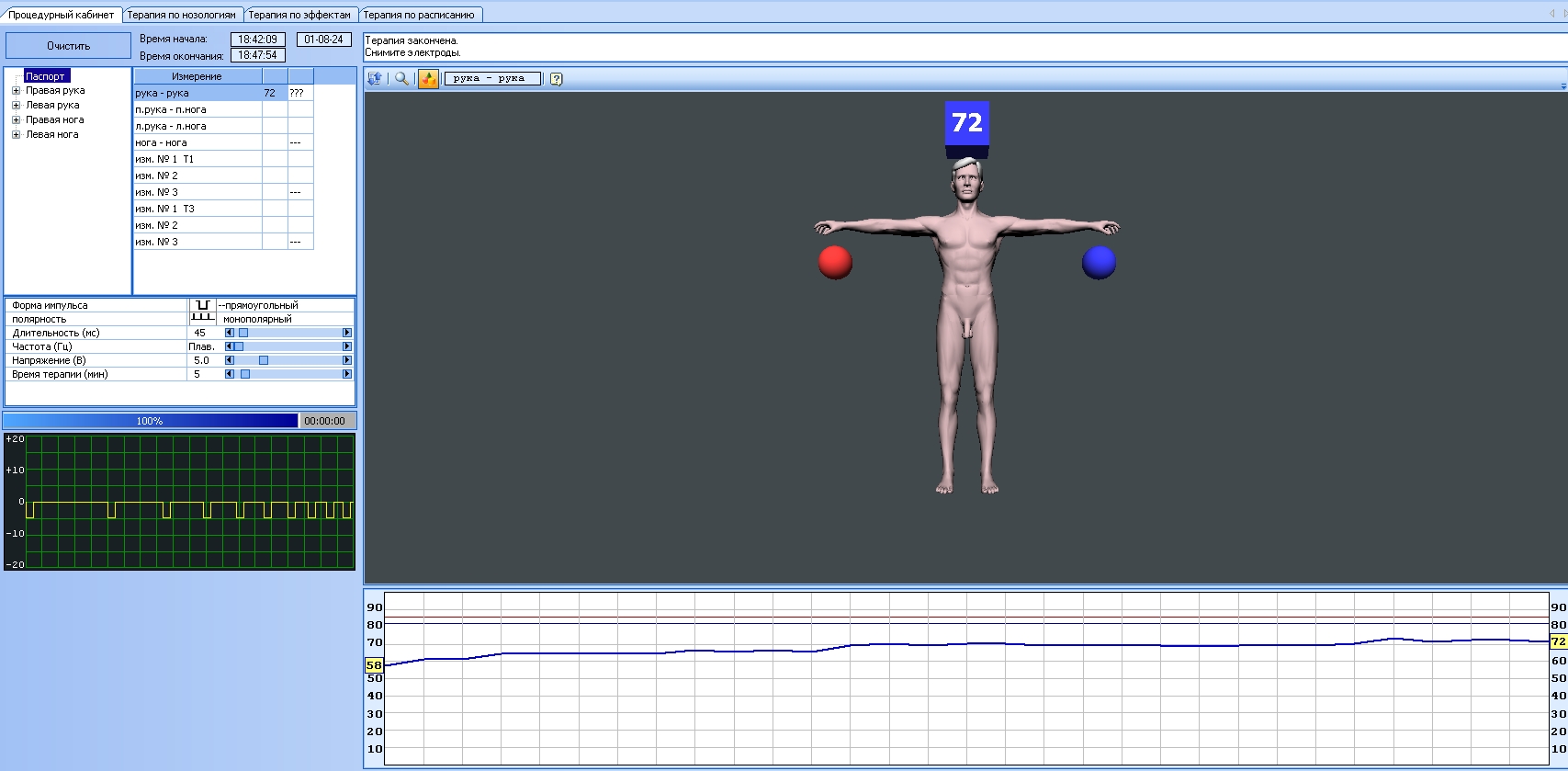Increase Напряжение with right arrow

(x=346, y=360)
